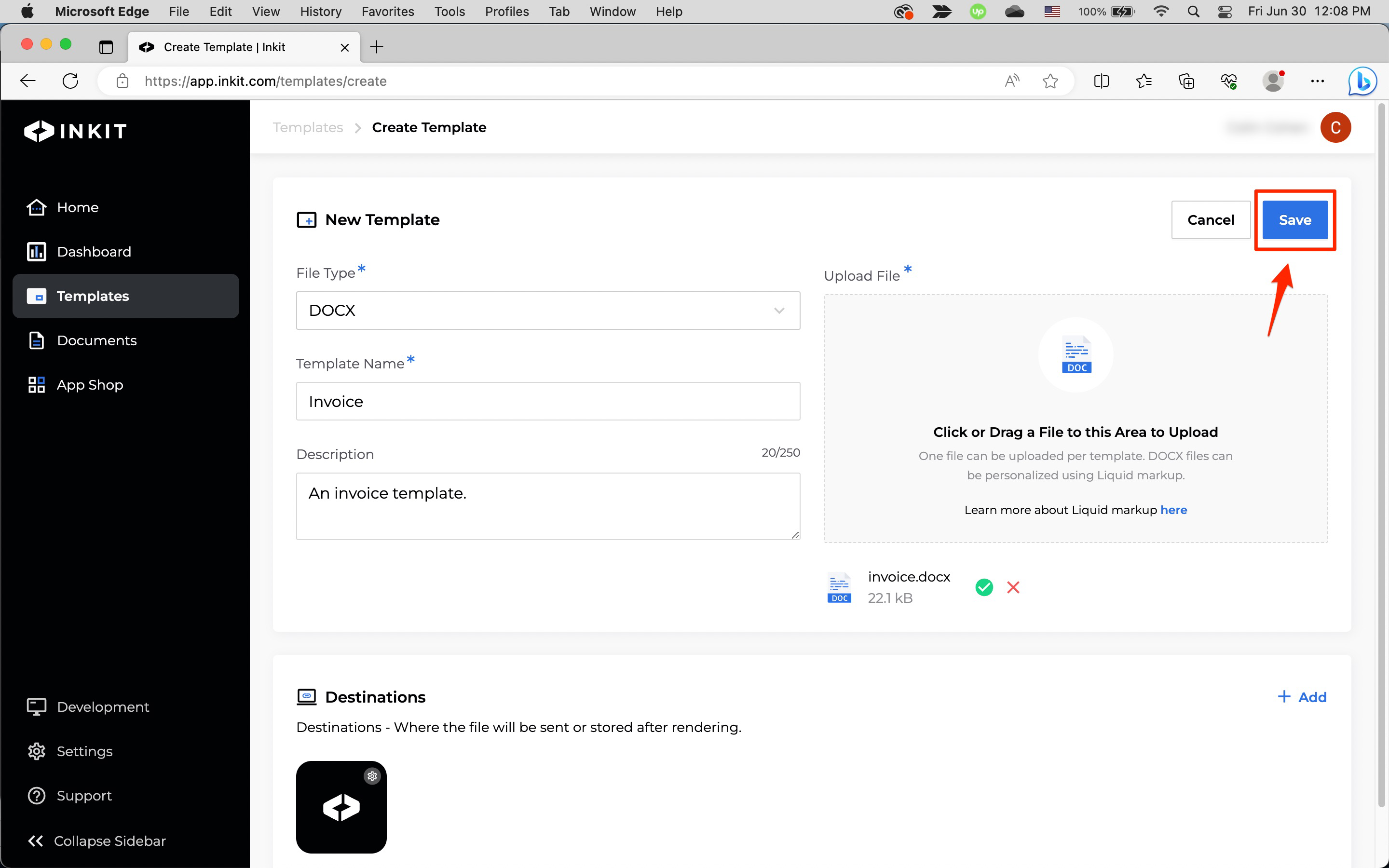Add a new destination
This screenshot has height=868, width=1389.
[x=1302, y=697]
